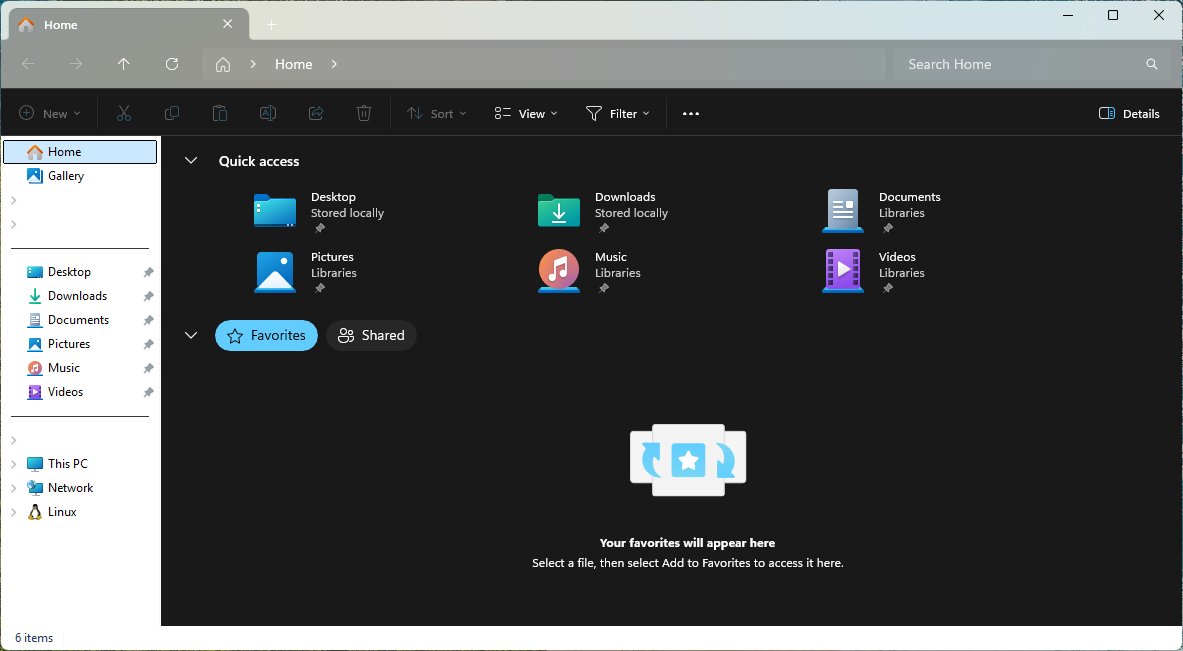Click the Rename icon in toolbar
Viewport: 1183px width, 651px height.
pos(268,113)
